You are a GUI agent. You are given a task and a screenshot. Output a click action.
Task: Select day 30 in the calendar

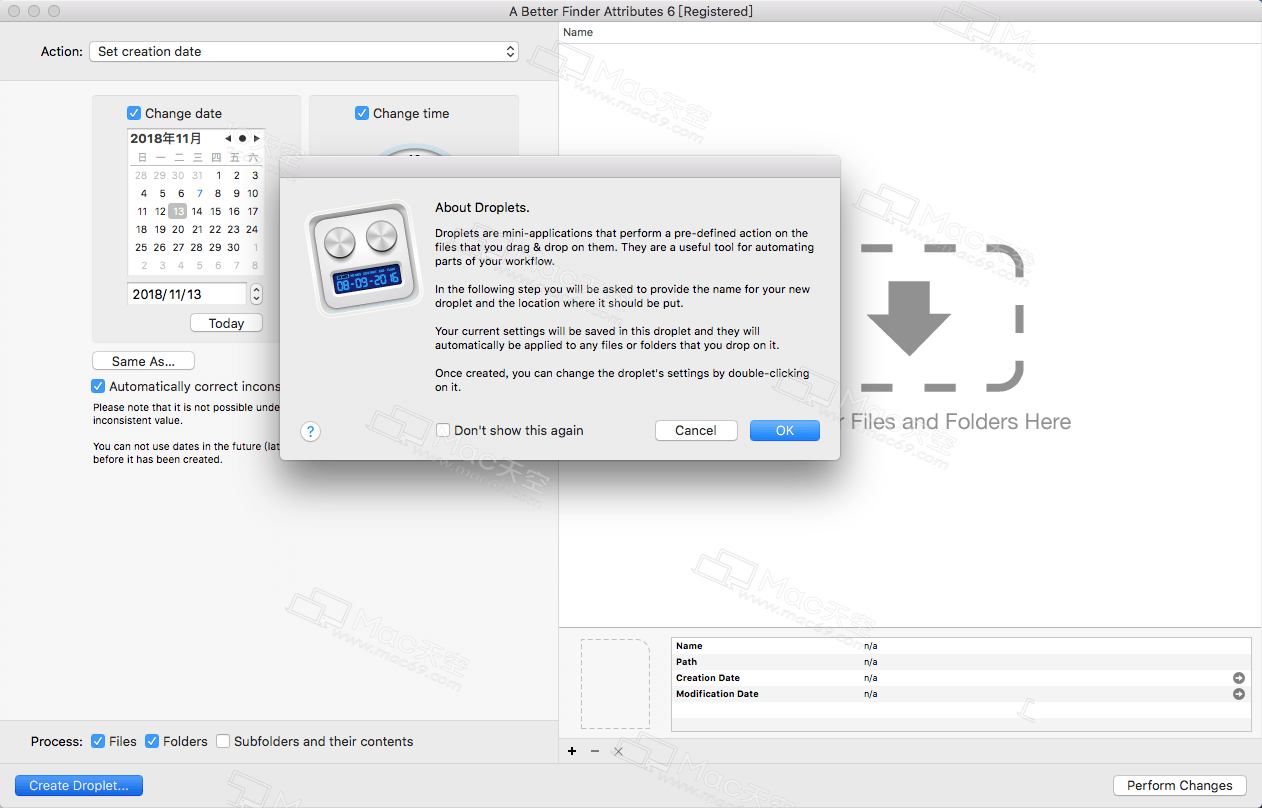click(x=233, y=247)
